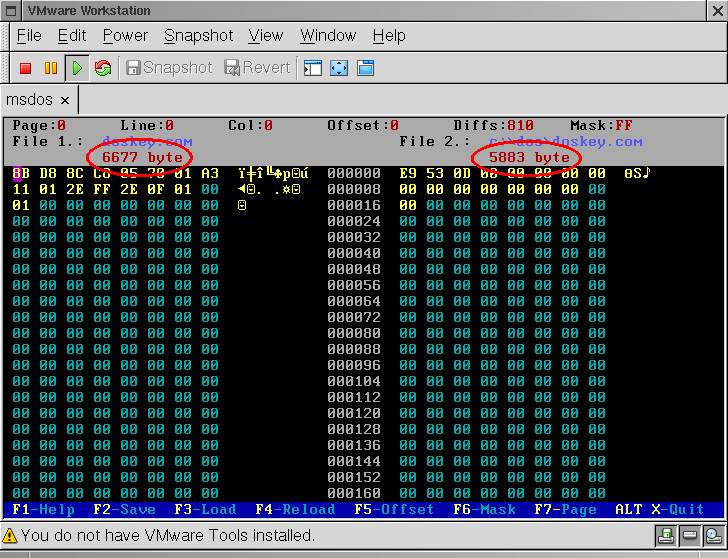The height and width of the screenshot is (558, 728).
Task: Click the File 1 doskey.com name
Action: click(147, 142)
